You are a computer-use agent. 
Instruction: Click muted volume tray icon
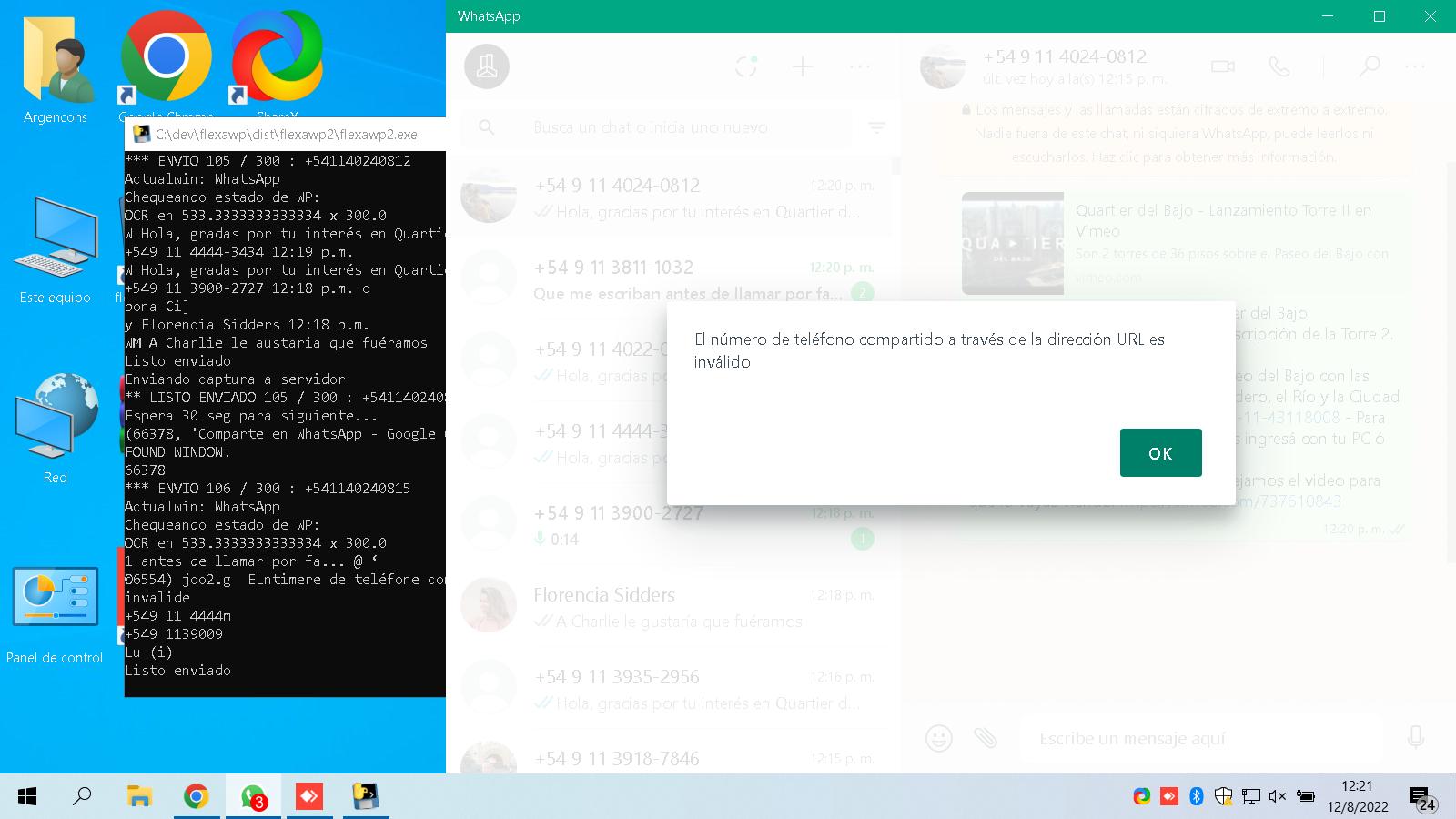(1278, 796)
